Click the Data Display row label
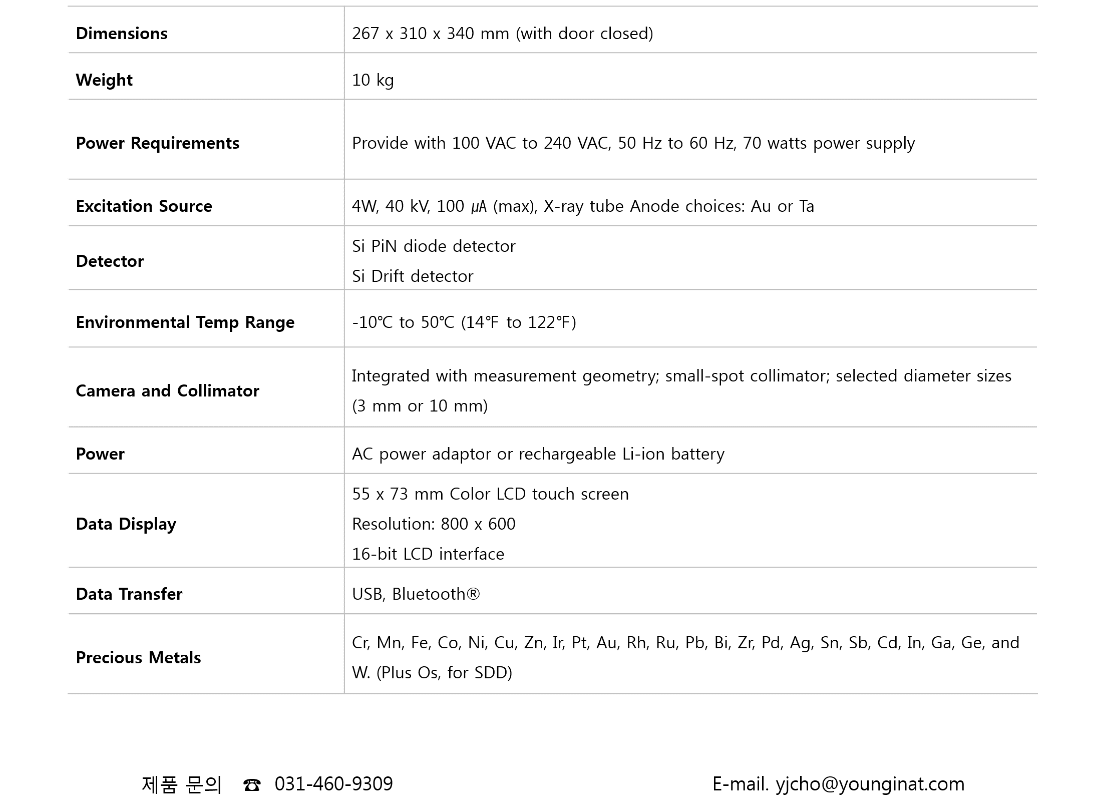1099x803 pixels. coord(126,524)
